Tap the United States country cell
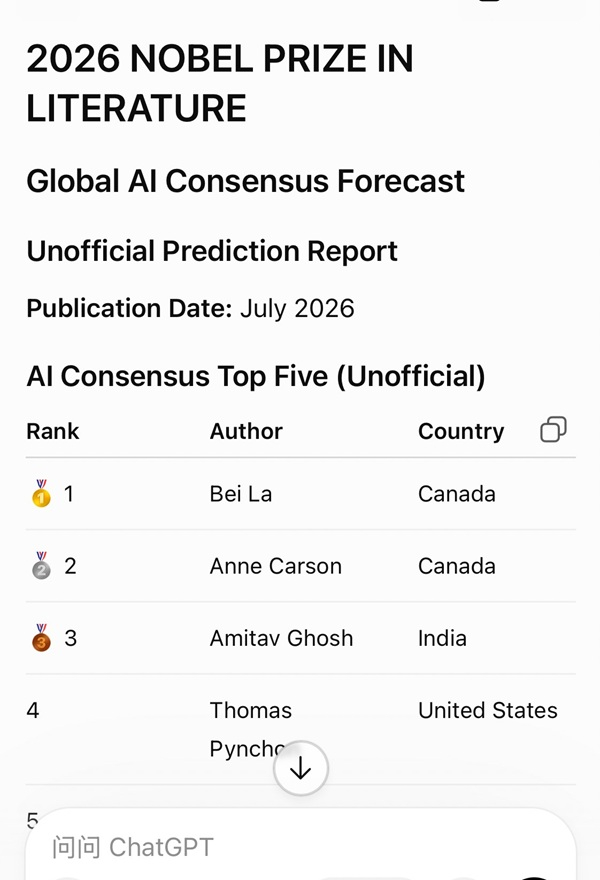Viewport: 600px width, 880px height. click(488, 710)
